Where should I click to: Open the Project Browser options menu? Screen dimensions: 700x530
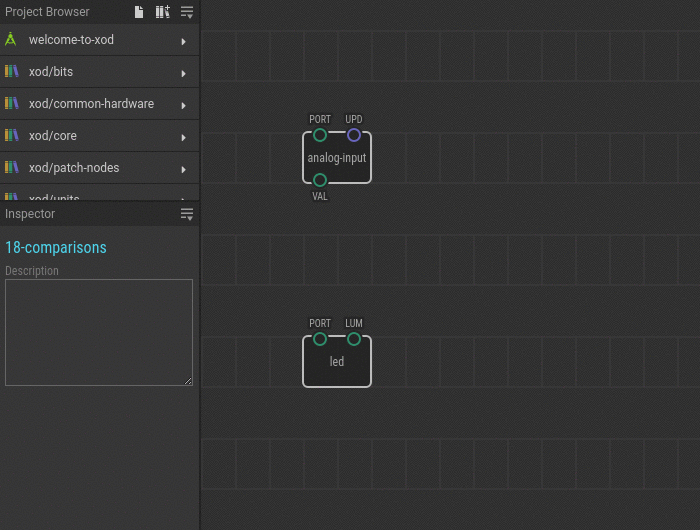(187, 12)
